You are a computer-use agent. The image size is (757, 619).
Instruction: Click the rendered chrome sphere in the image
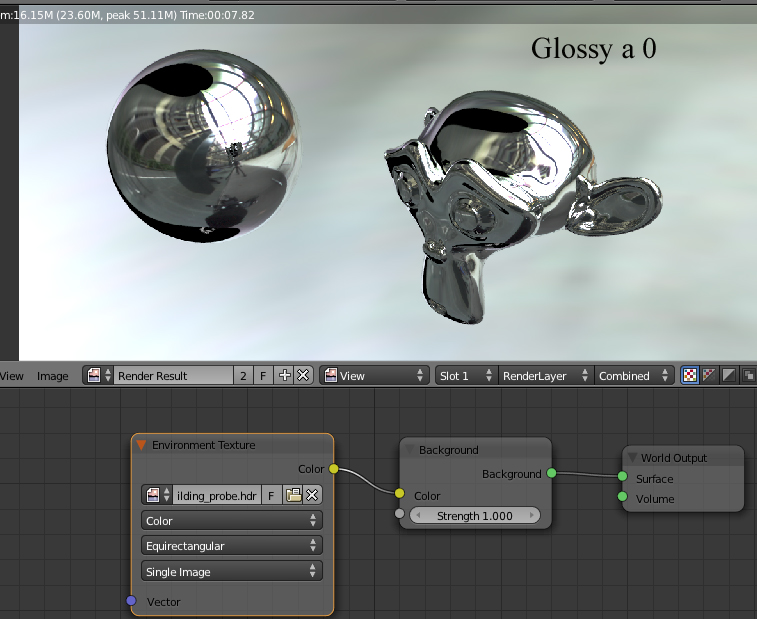(204, 146)
